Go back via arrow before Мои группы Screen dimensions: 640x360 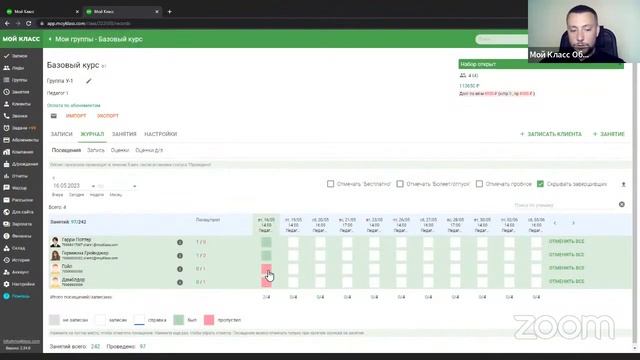point(50,39)
